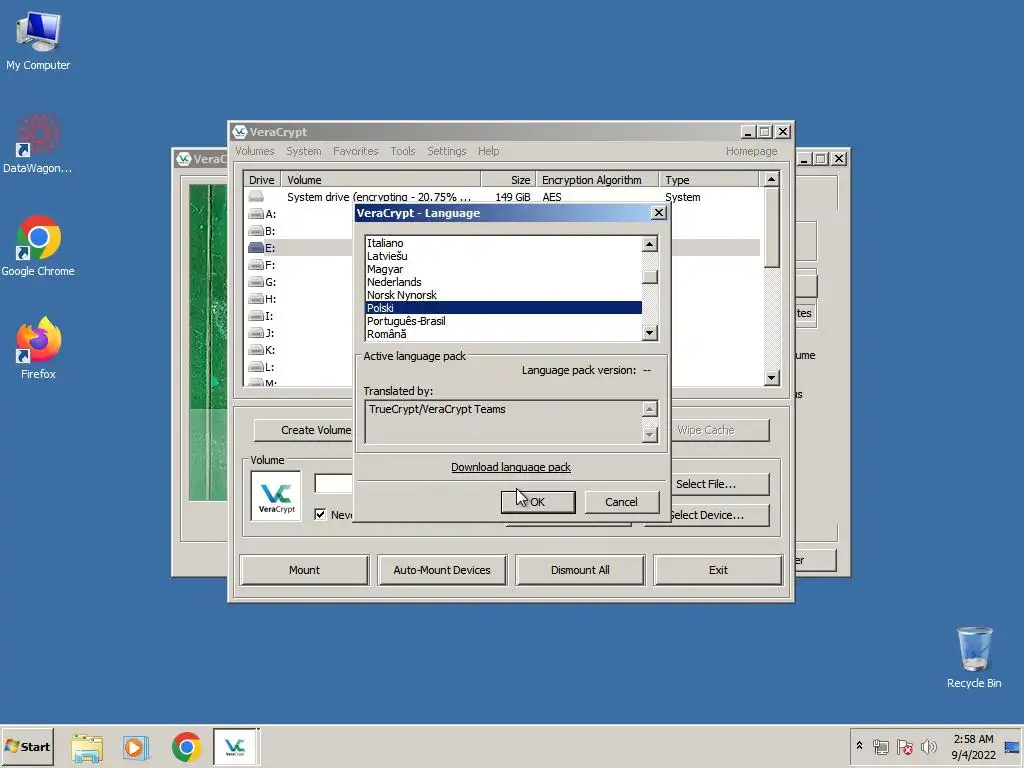Screen dimensions: 1024x768
Task: Open Action Center flag tray icon
Action: (904, 746)
